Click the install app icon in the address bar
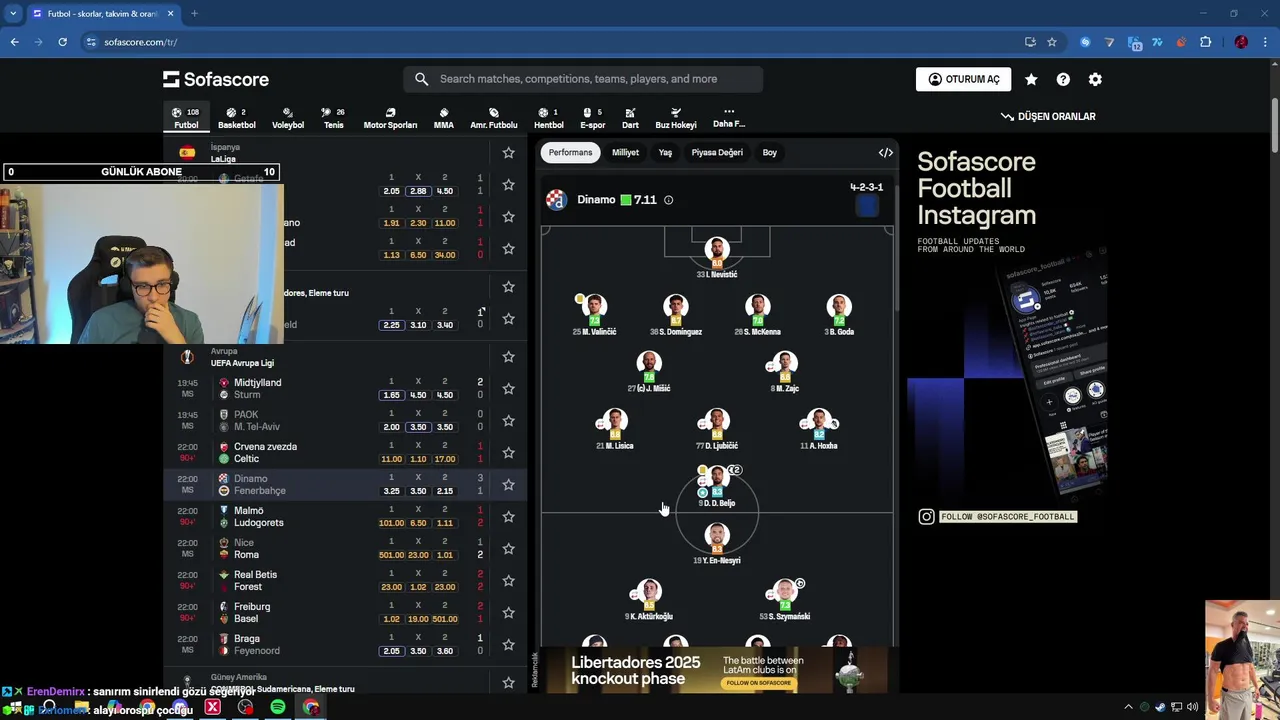1280x720 pixels. [x=1030, y=42]
